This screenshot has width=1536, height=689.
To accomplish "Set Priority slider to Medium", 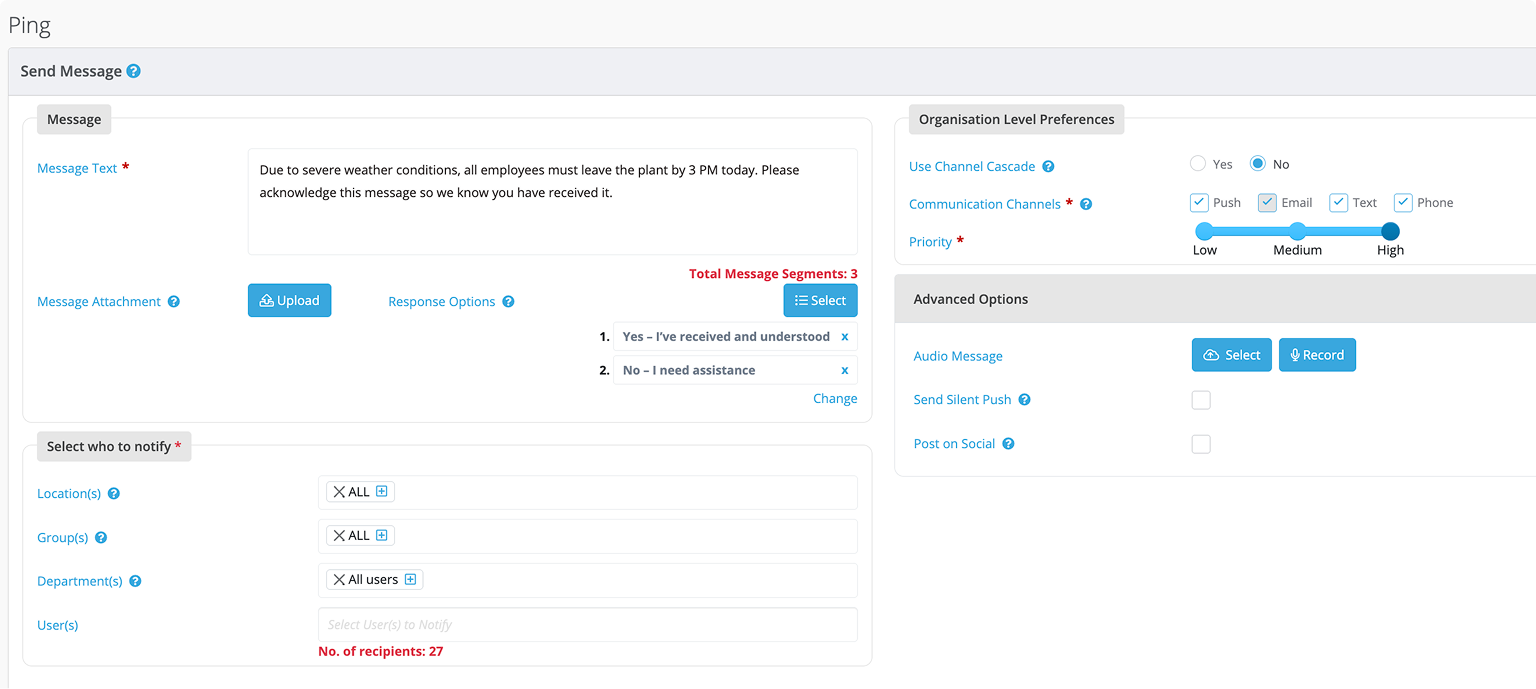I will (1297, 231).
